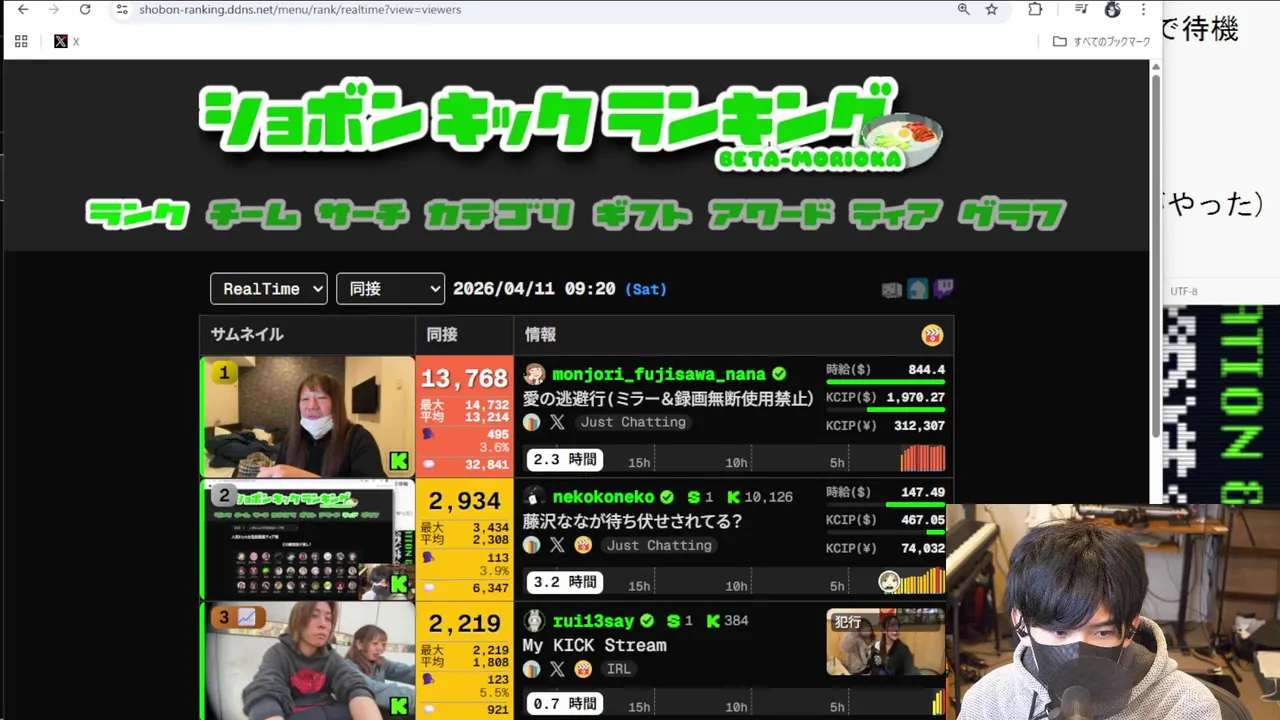Open the サーチ menu tab
Viewport: 1280px width, 720px height.
pos(362,214)
